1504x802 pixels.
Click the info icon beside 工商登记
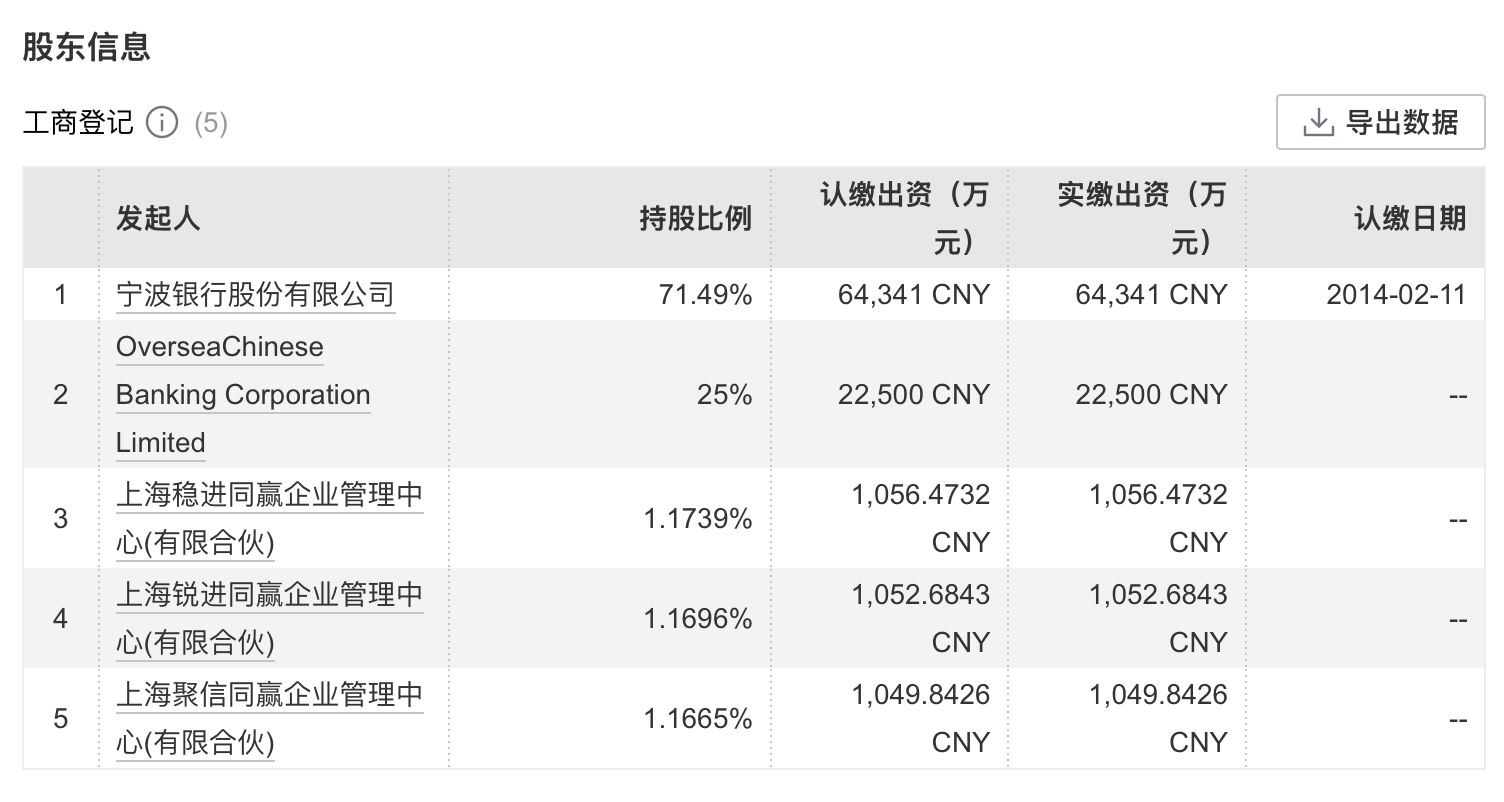[162, 123]
